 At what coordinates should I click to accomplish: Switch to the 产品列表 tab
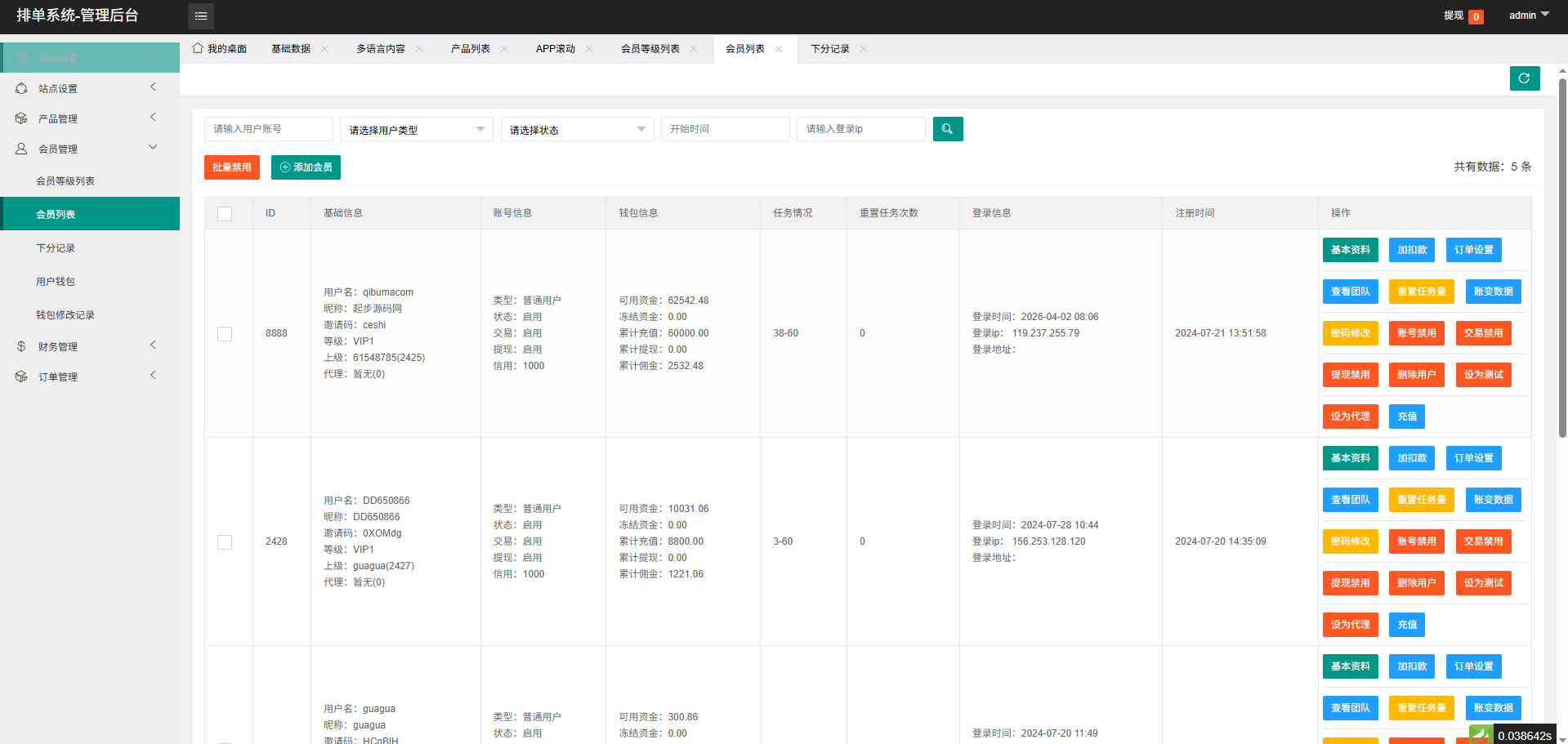(470, 49)
